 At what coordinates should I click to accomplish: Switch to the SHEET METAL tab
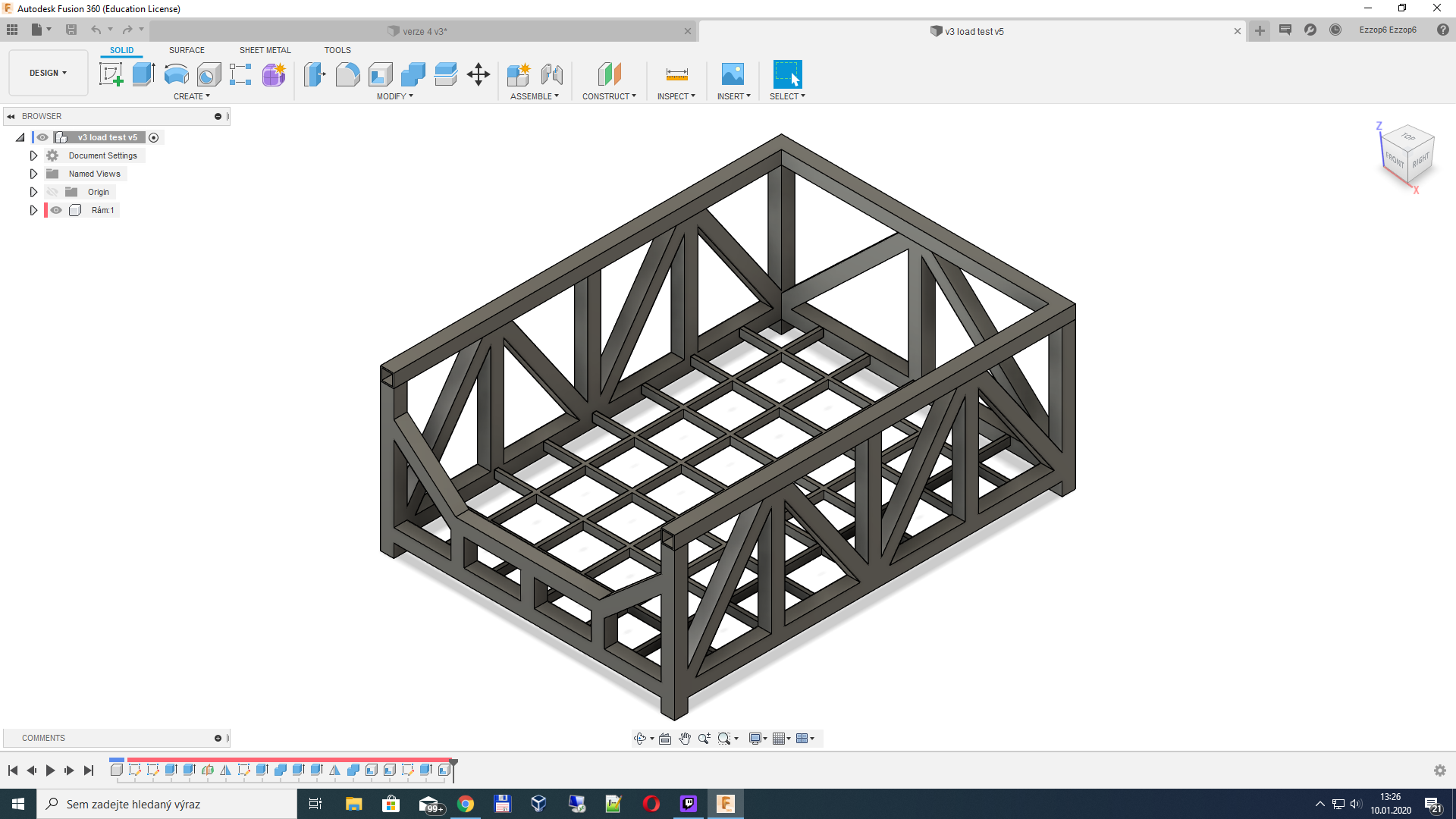click(265, 50)
